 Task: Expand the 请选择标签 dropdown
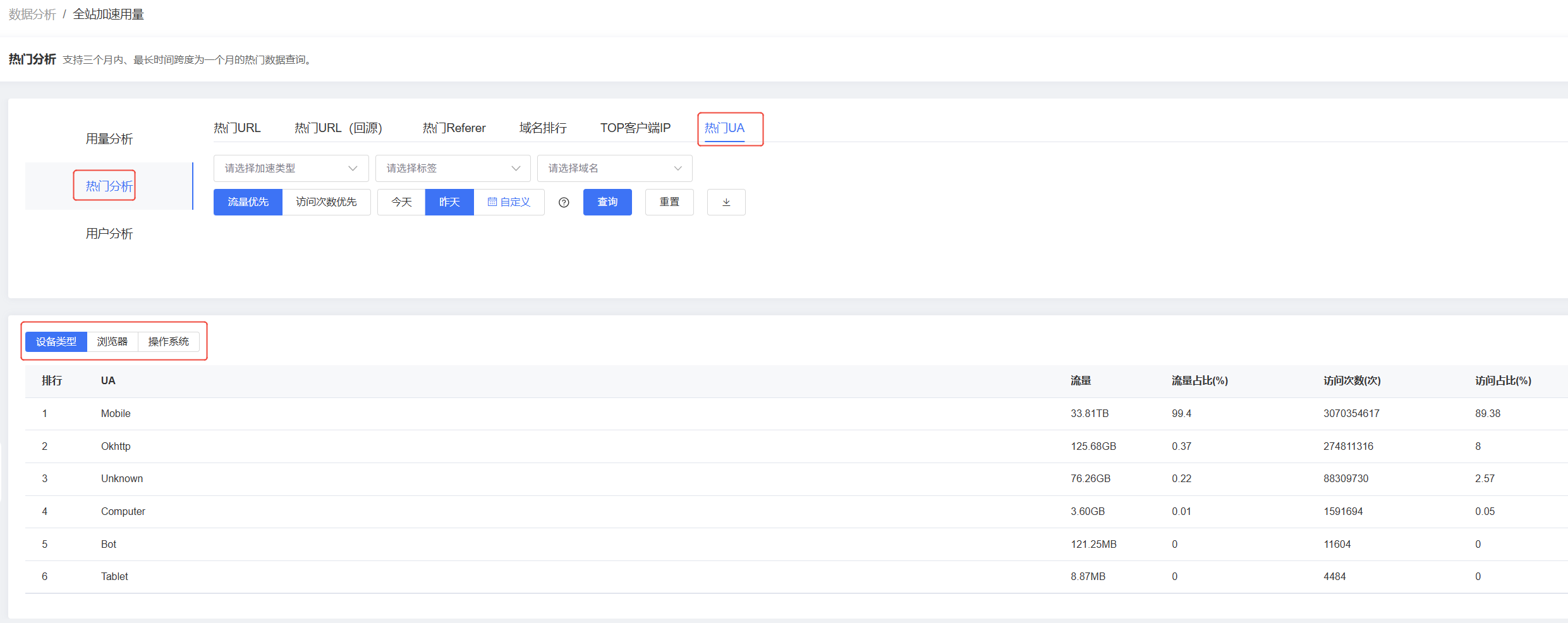point(453,168)
